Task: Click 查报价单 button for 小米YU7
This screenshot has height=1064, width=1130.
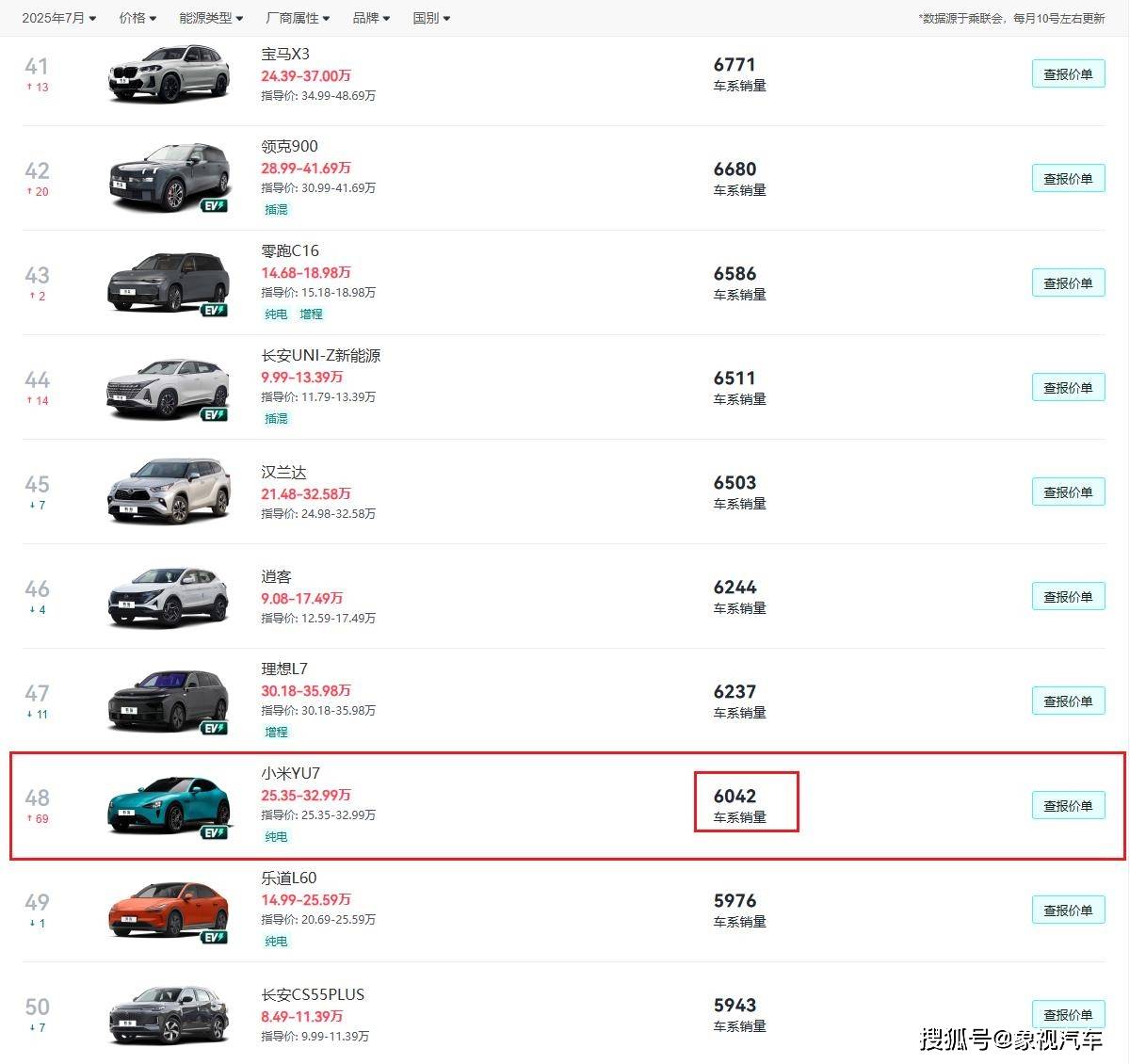Action: pyautogui.click(x=1068, y=806)
